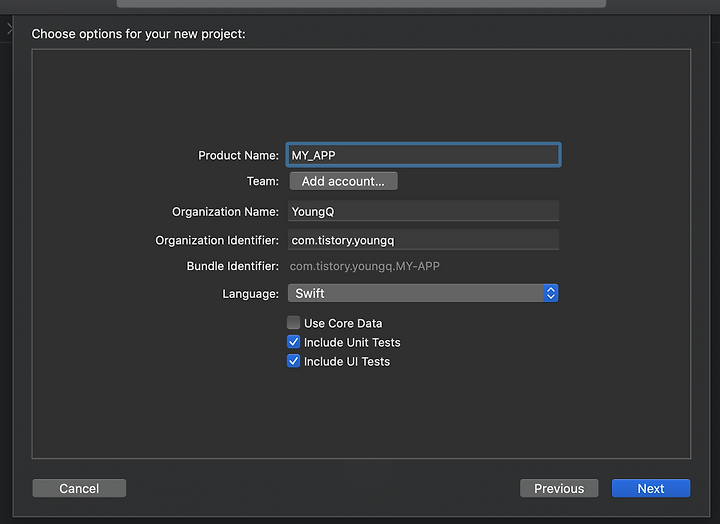Click the Use Core Data label text
The height and width of the screenshot is (524, 720).
point(343,323)
